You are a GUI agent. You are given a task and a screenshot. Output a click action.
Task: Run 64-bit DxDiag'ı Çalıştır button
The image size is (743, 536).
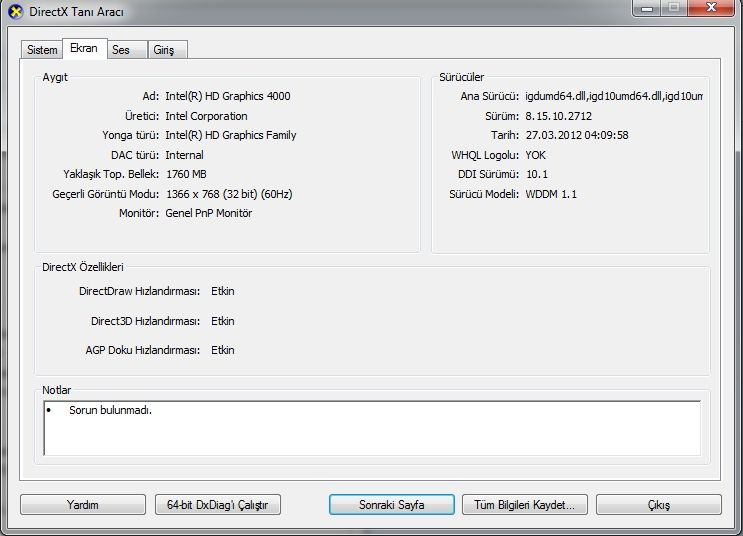point(217,505)
